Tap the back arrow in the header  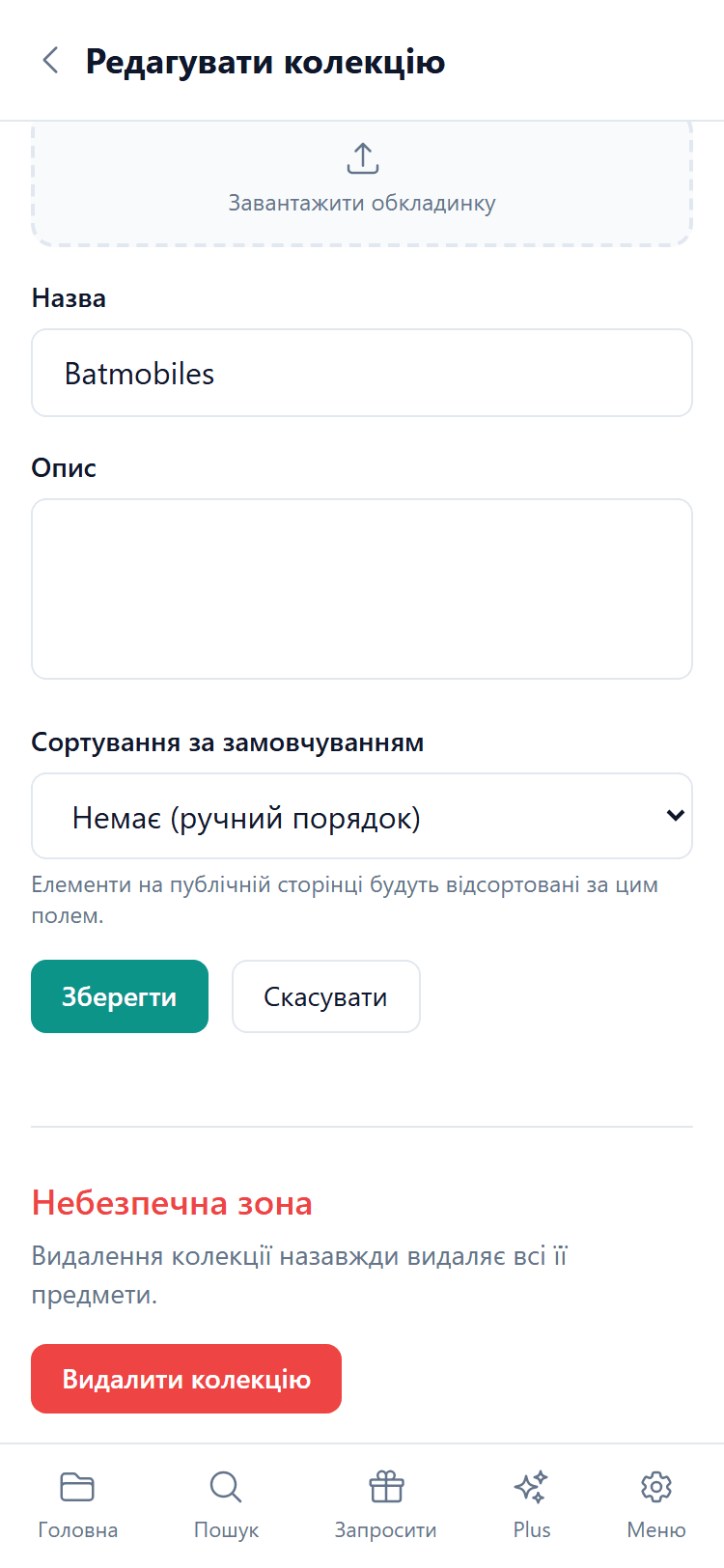50,61
